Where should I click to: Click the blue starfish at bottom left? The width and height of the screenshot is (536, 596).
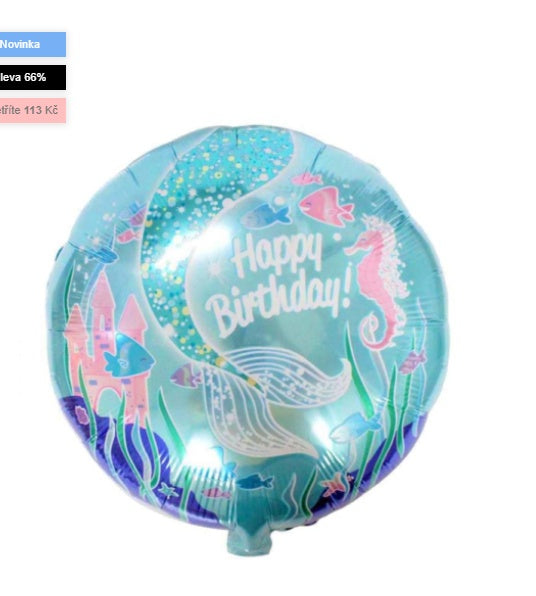tap(168, 490)
